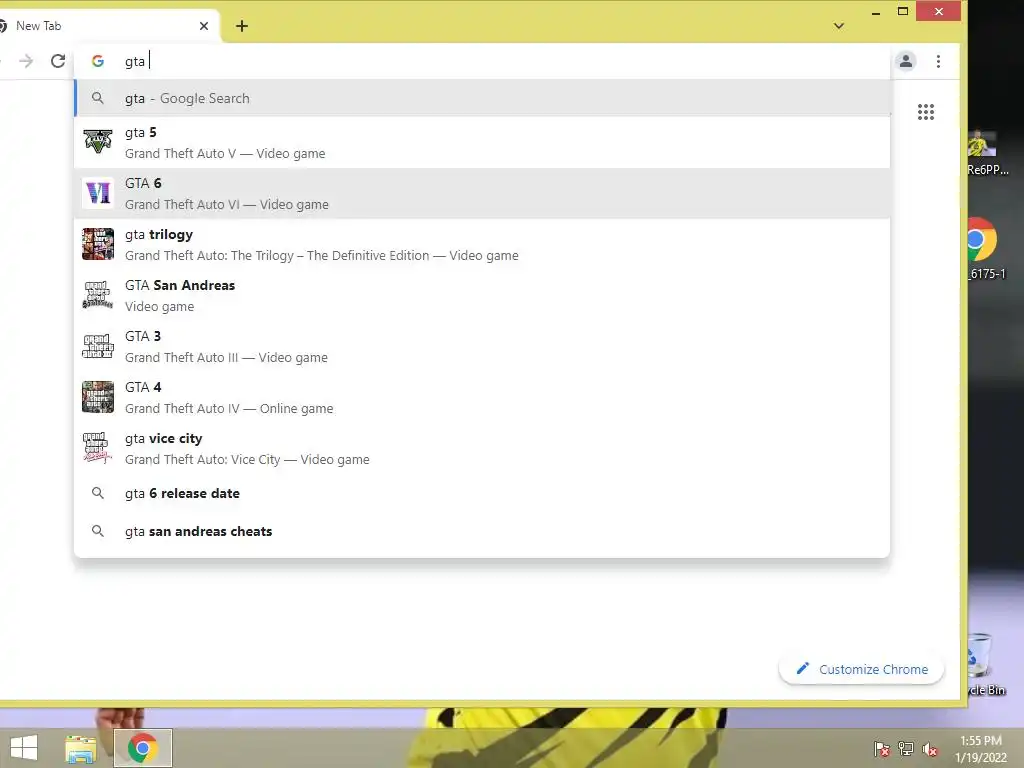The height and width of the screenshot is (768, 1024).
Task: Click the reload page icon
Action: (58, 61)
